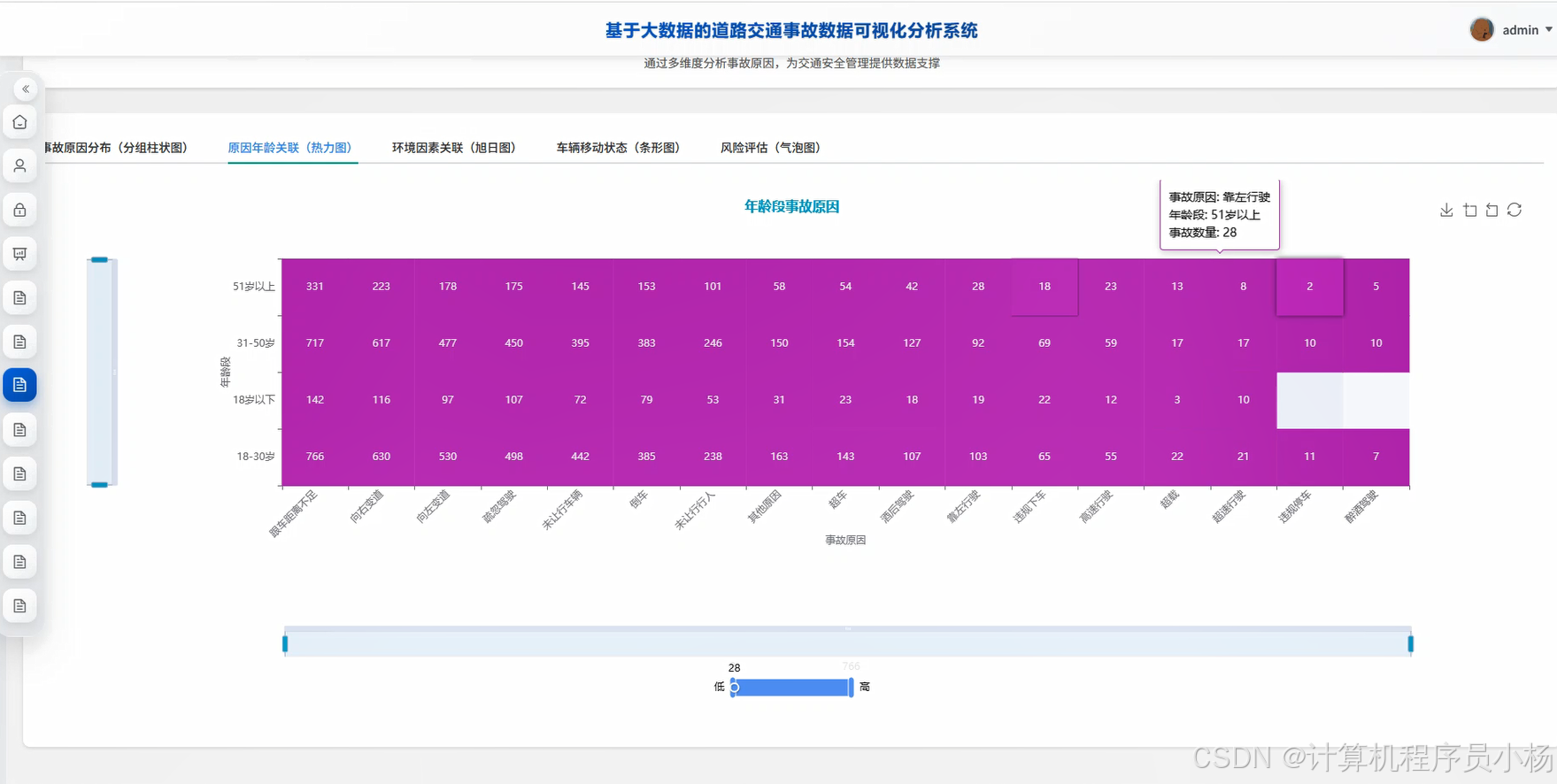Switch to the 事故原因分布（分组柱状图）tab

[x=115, y=148]
